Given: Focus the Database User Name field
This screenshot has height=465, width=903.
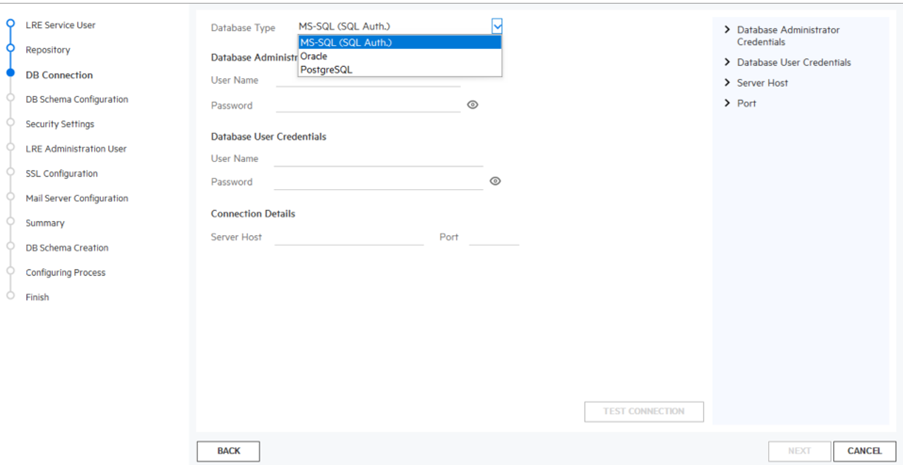Looking at the screenshot, I should coord(378,158).
